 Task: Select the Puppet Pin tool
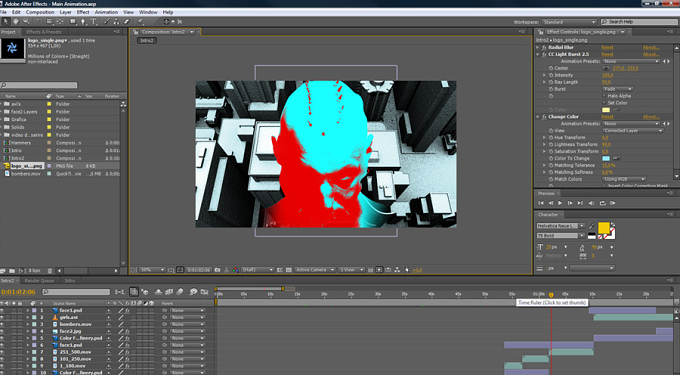pos(140,21)
